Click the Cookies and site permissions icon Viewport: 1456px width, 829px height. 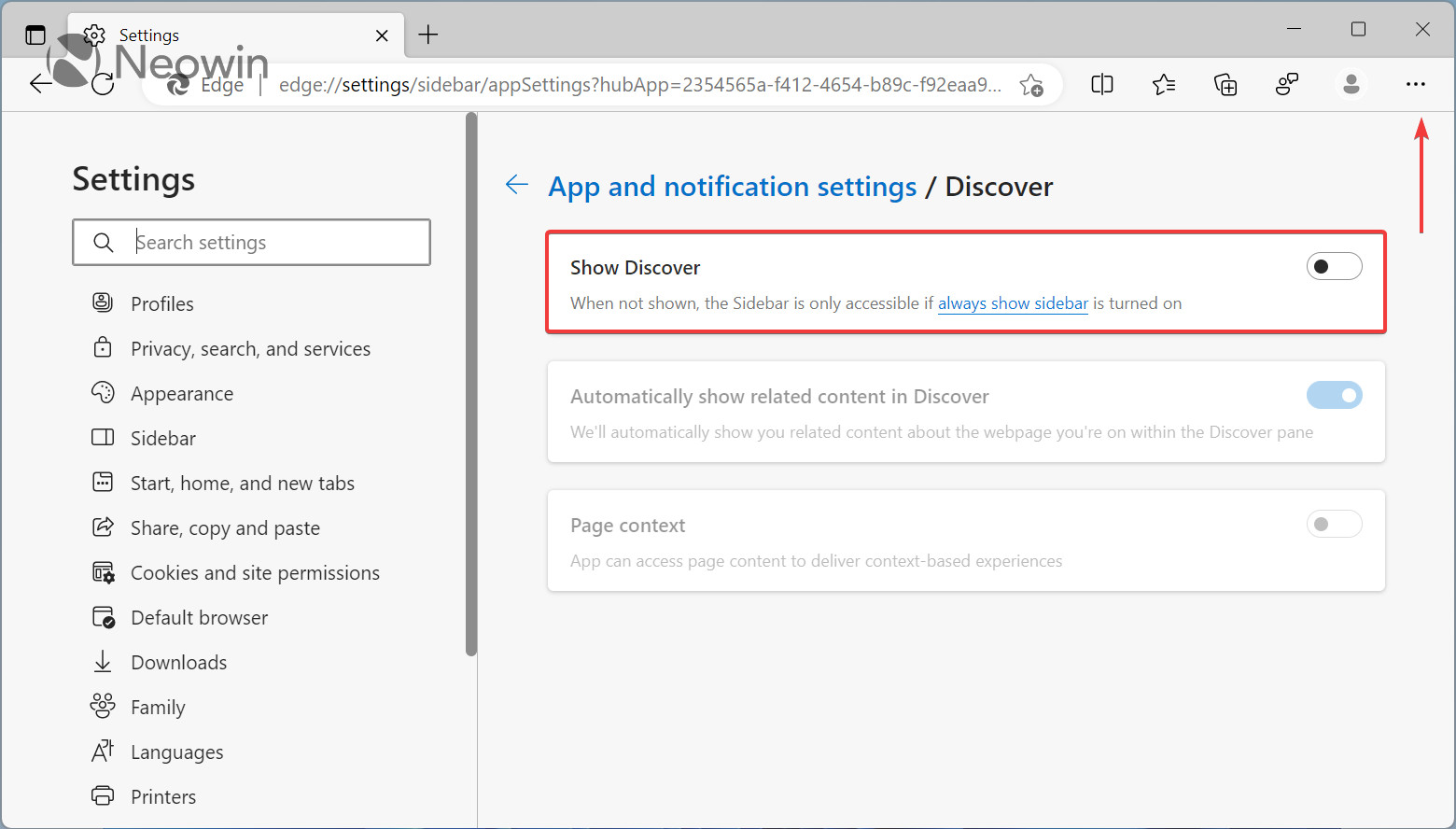(103, 572)
